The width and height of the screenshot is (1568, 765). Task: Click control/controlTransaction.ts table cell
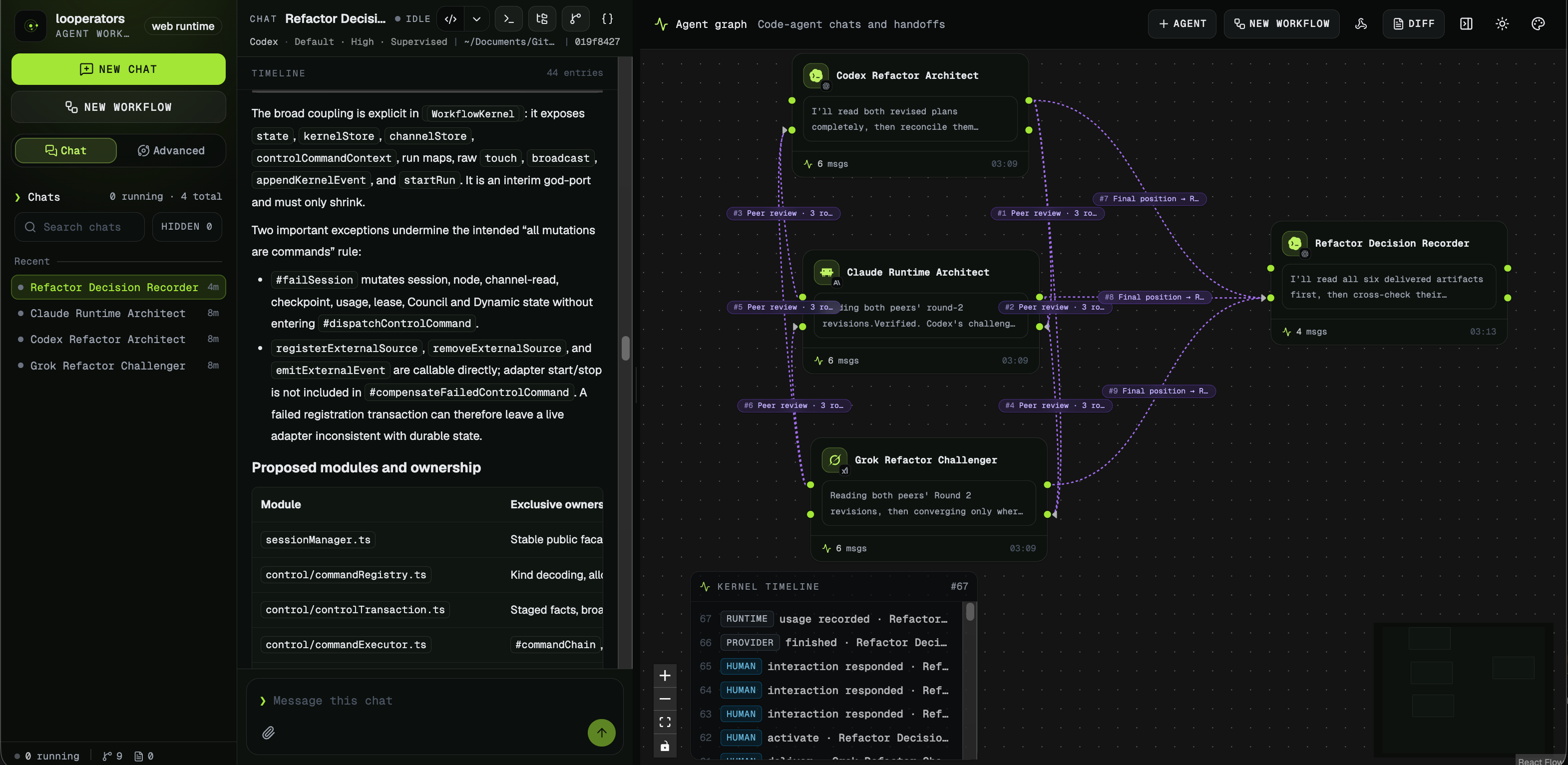click(355, 610)
